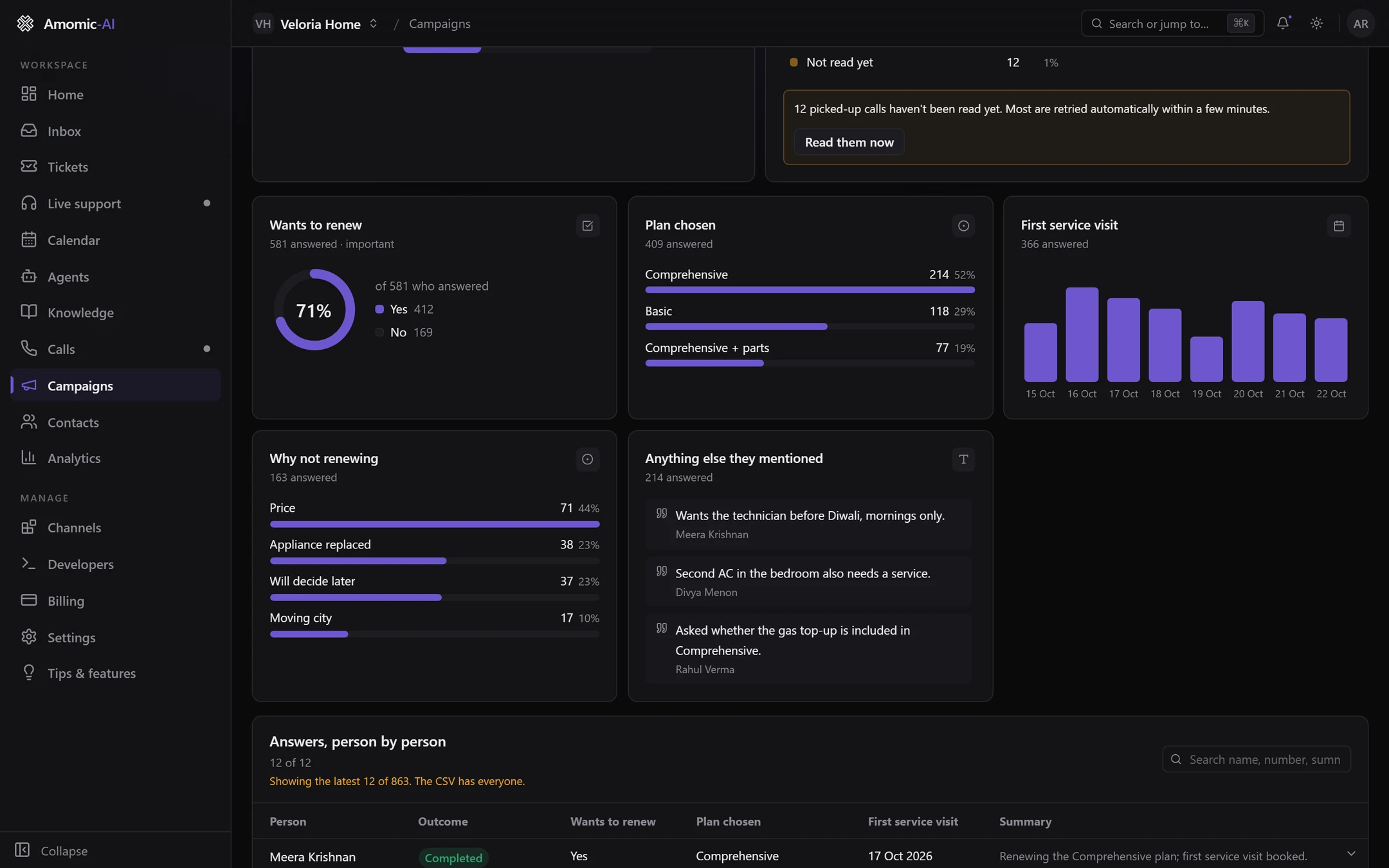Open the Veloria Home workspace switcher
1389x868 pixels.
[x=316, y=24]
